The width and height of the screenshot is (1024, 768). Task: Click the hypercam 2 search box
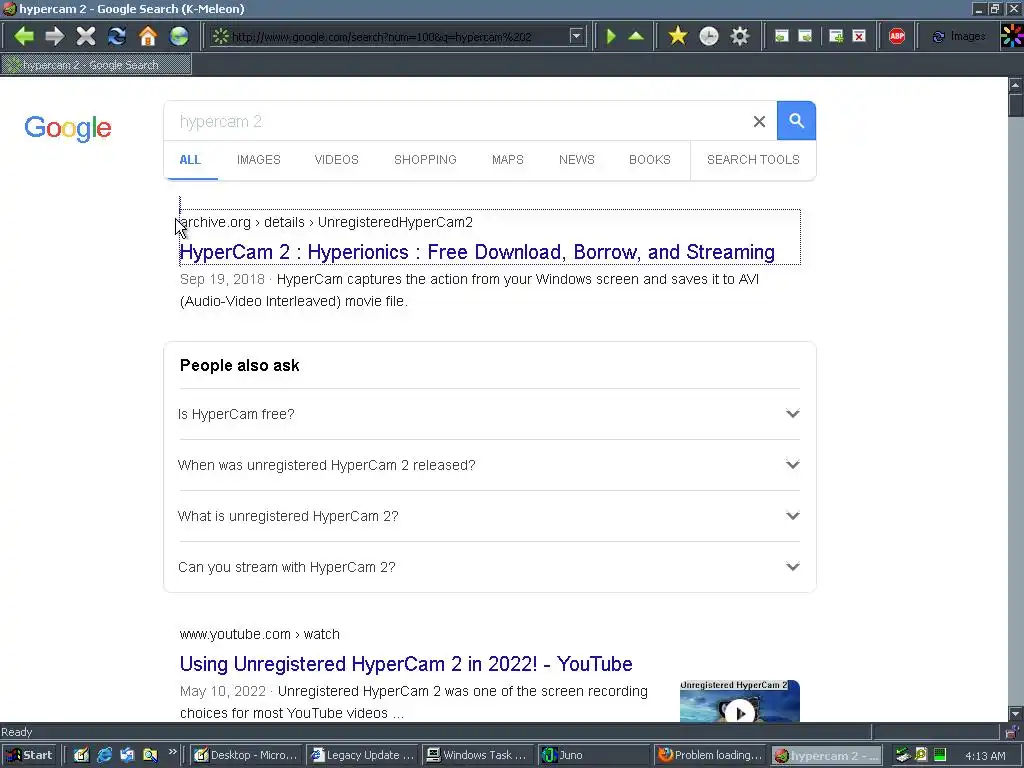(x=457, y=121)
